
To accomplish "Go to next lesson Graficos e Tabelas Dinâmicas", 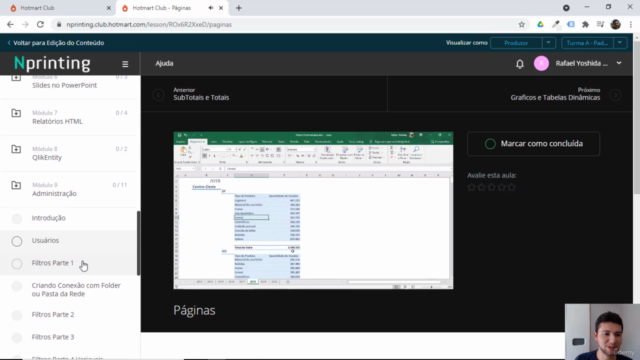I will tap(555, 94).
